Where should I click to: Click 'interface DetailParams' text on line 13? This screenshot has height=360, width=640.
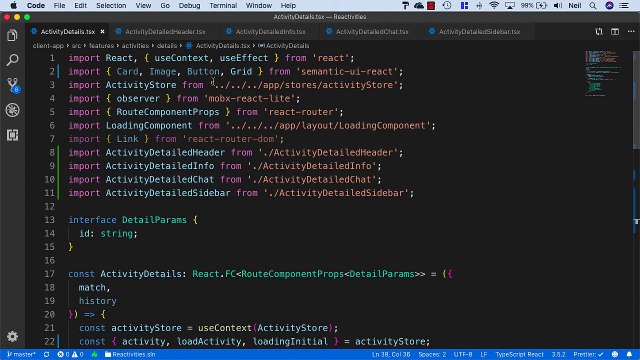(127, 220)
